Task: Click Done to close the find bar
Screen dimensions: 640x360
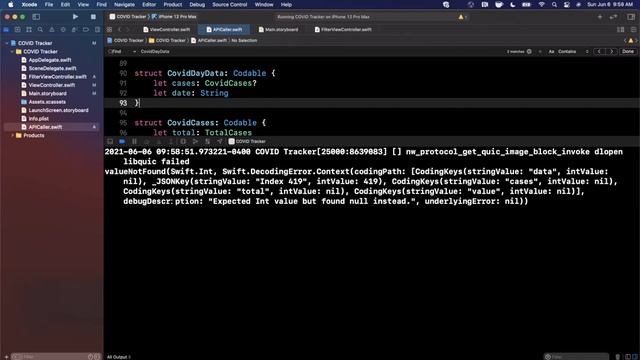Action: click(628, 51)
